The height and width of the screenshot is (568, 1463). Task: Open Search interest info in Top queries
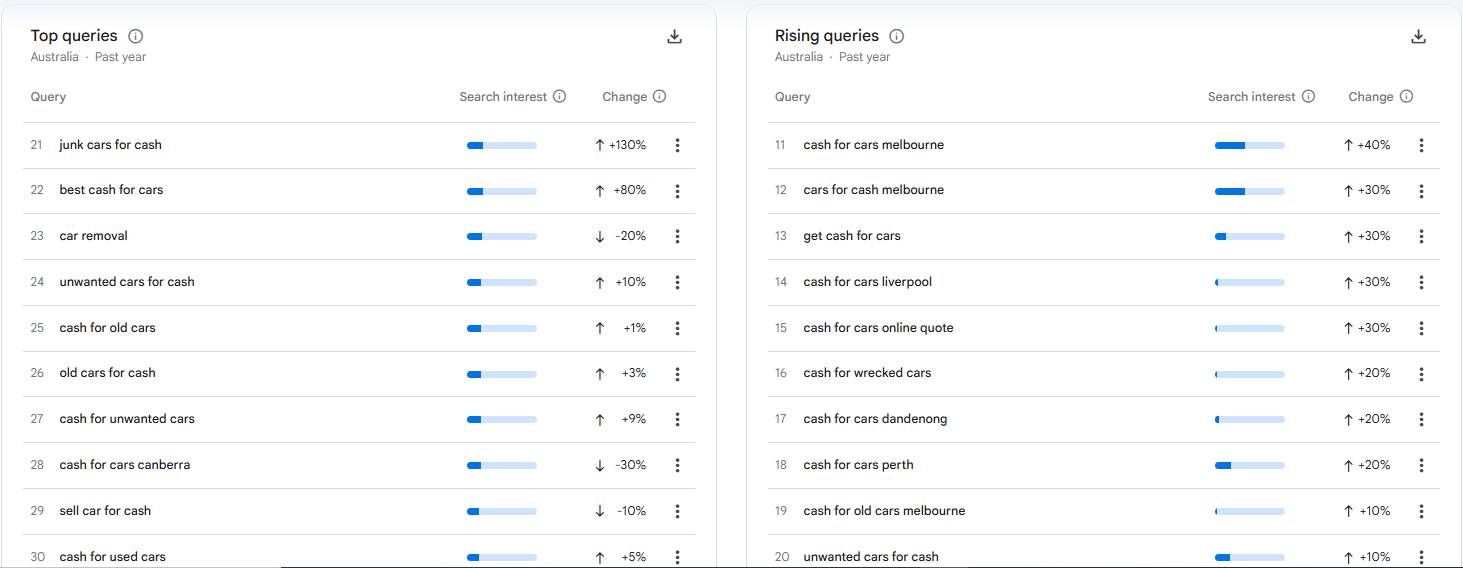[559, 97]
